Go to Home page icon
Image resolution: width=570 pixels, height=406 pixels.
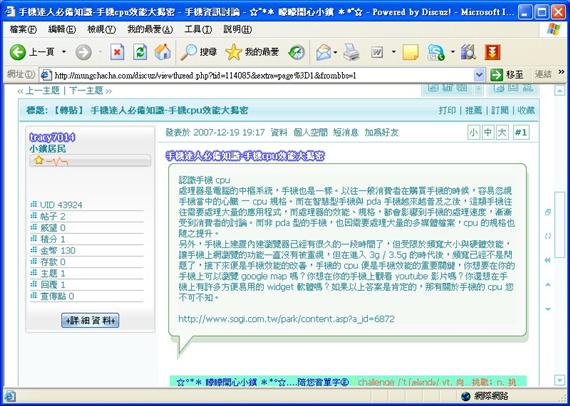[x=162, y=53]
